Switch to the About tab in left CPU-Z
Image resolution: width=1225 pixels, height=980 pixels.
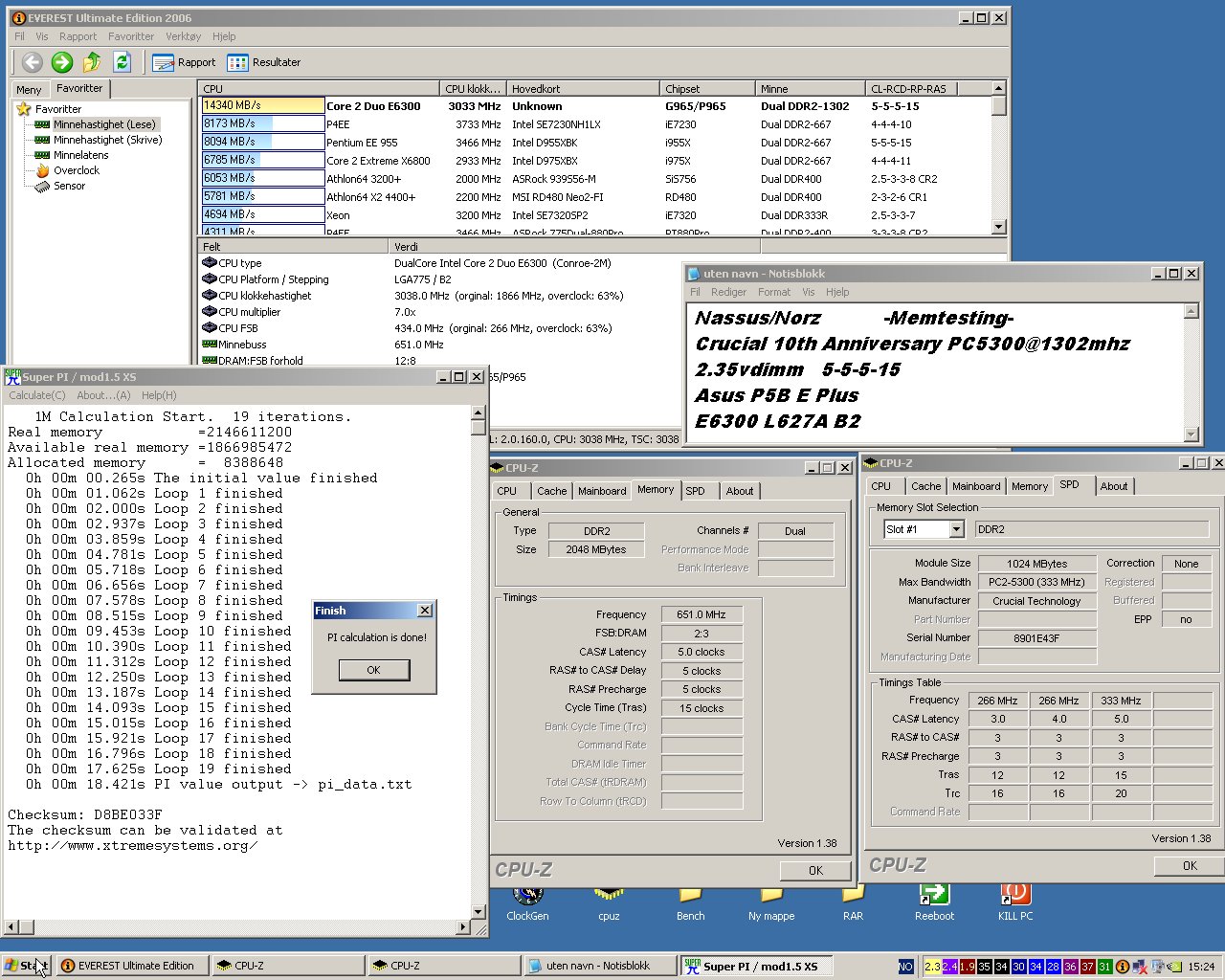pyautogui.click(x=739, y=491)
